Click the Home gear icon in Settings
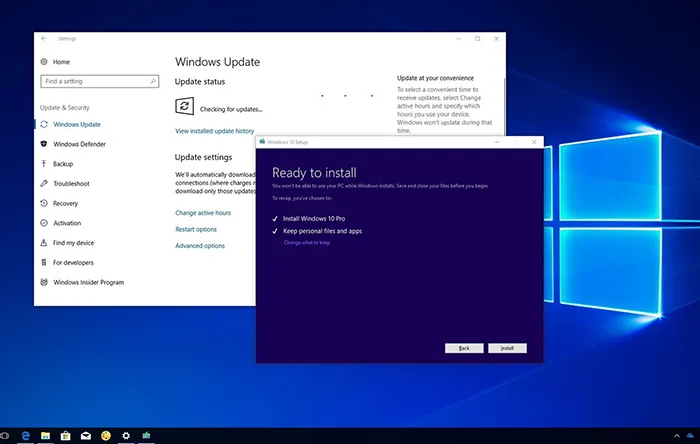700x444 pixels. coord(44,62)
